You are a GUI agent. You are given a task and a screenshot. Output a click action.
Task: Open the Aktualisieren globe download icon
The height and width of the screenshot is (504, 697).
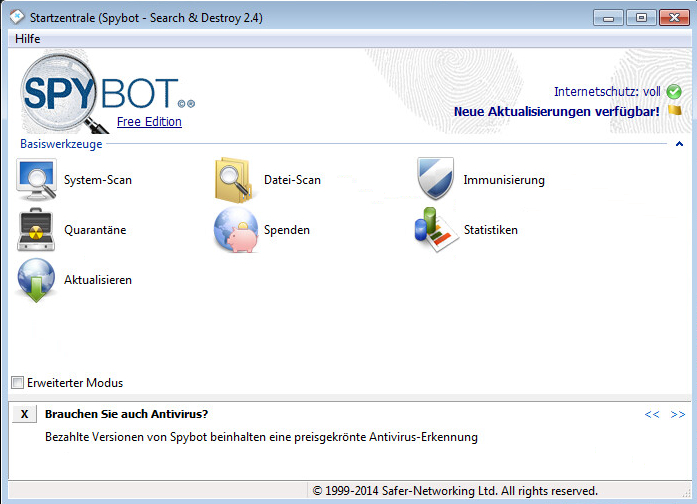(36, 280)
